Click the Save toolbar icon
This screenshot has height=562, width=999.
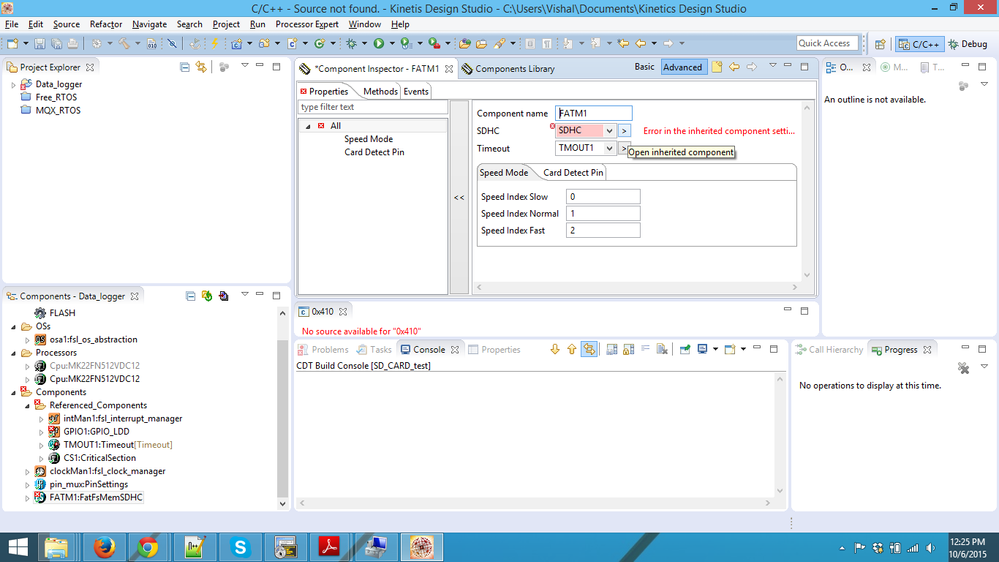(40, 43)
